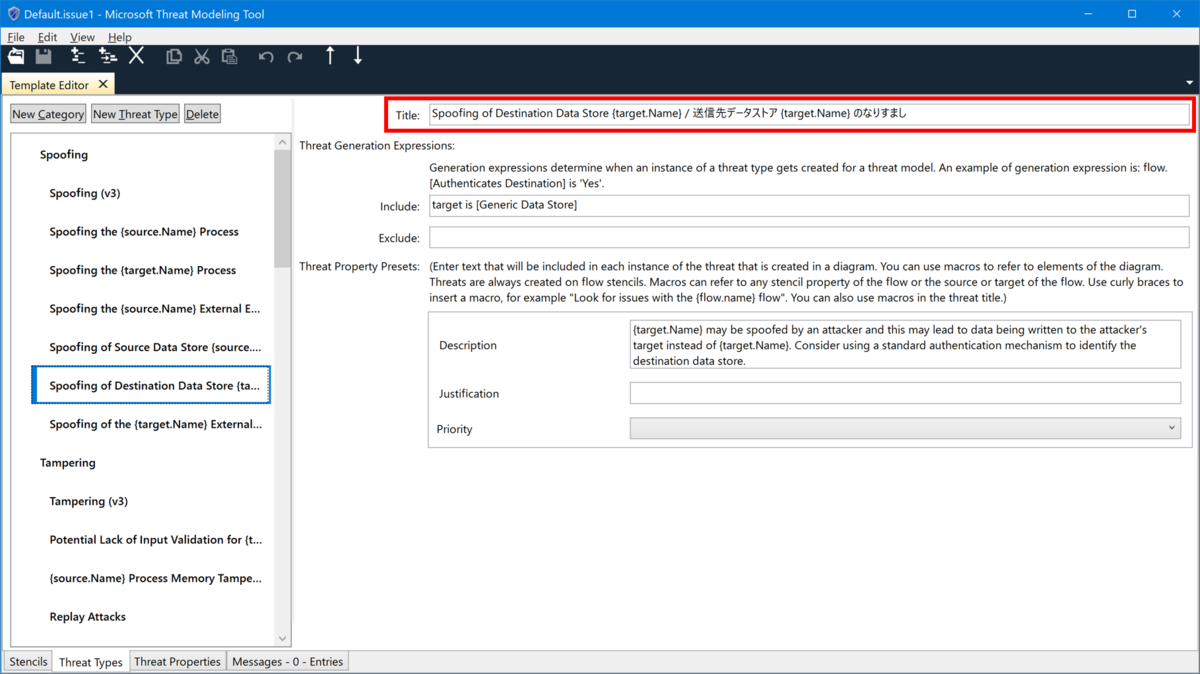
Task: Click the Move Down arrow icon
Action: click(358, 56)
